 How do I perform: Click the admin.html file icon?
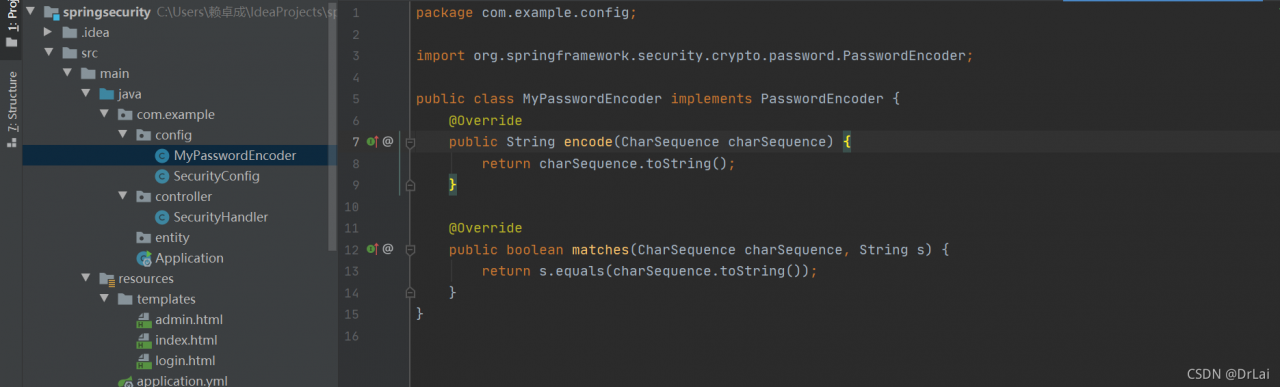144,320
